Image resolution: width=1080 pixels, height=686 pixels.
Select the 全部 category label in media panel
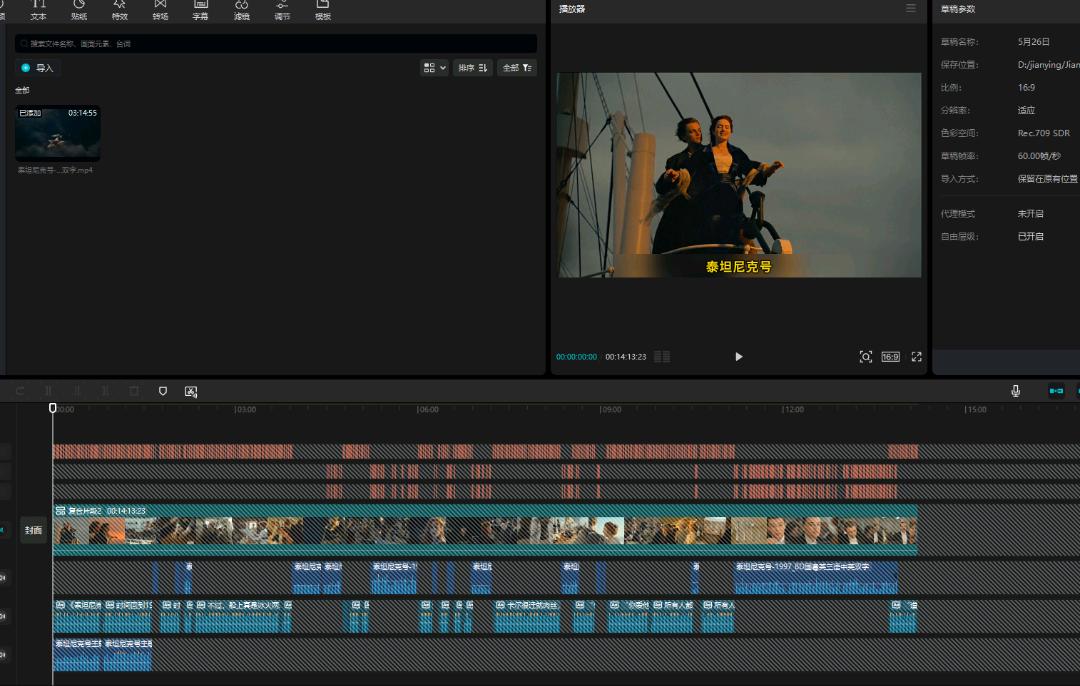pyautogui.click(x=22, y=90)
